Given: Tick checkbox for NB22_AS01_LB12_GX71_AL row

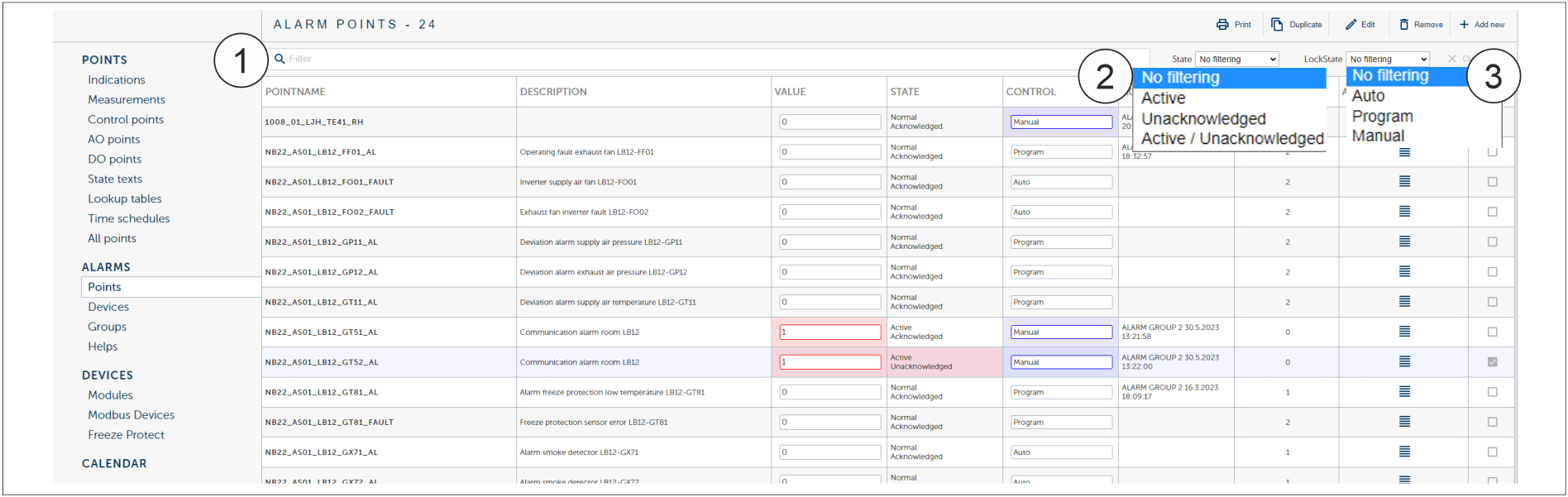Looking at the screenshot, I should point(1492,452).
